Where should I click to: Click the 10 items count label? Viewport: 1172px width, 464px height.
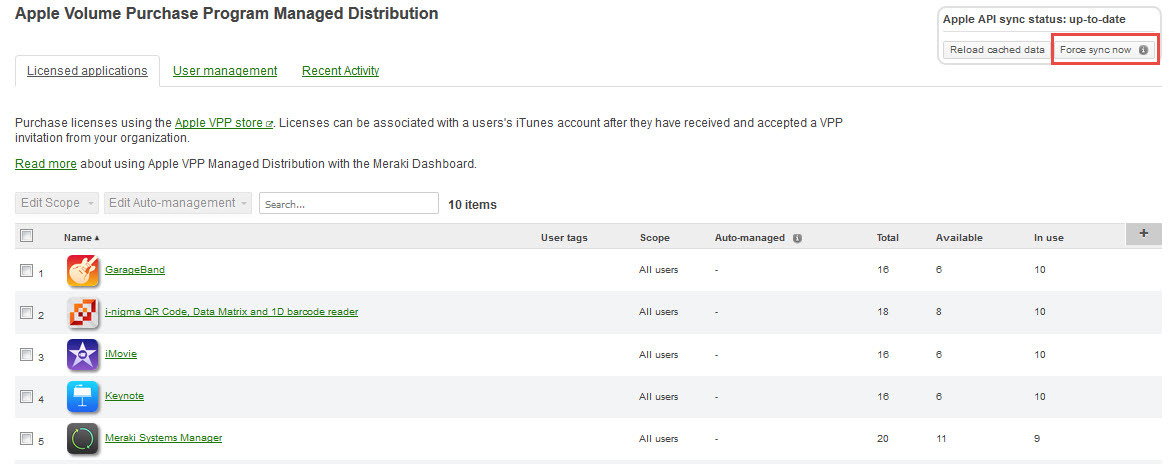click(472, 205)
